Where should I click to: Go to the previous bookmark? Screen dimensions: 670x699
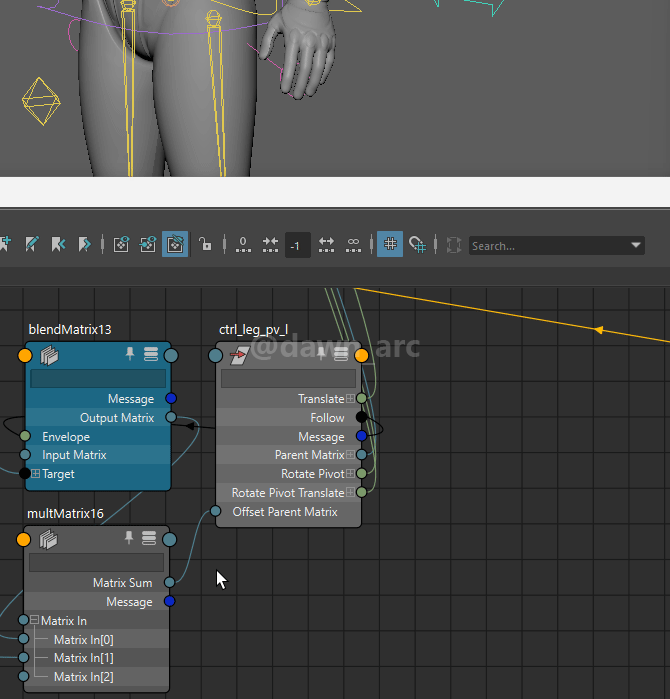coord(58,244)
